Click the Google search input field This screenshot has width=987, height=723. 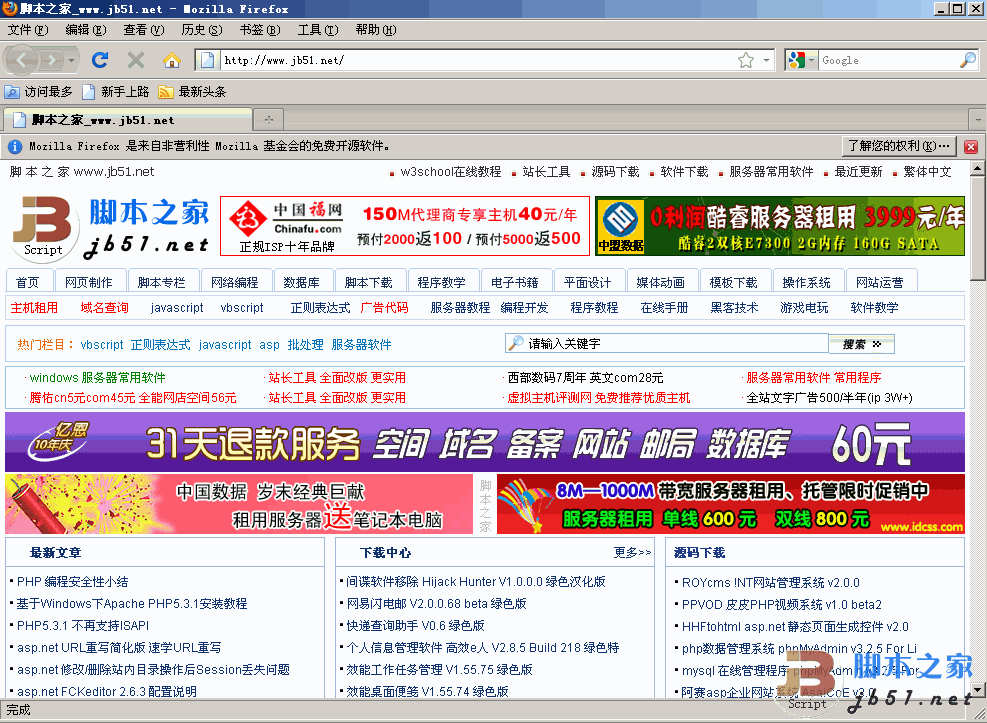(x=888, y=60)
